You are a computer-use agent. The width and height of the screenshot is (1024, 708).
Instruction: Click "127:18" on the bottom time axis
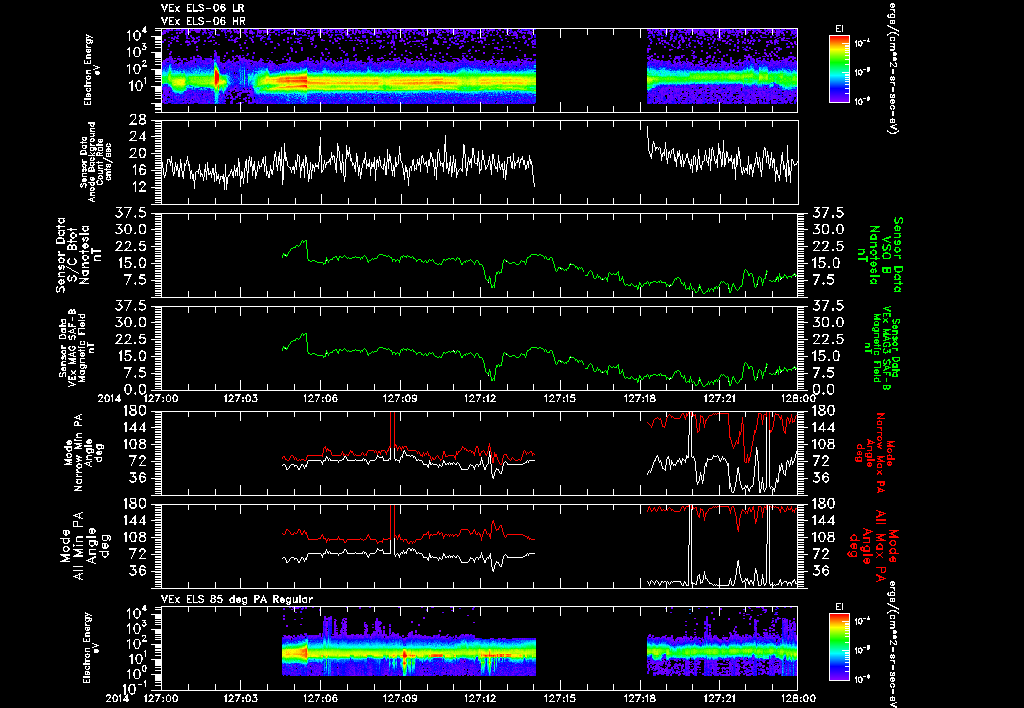point(640,698)
